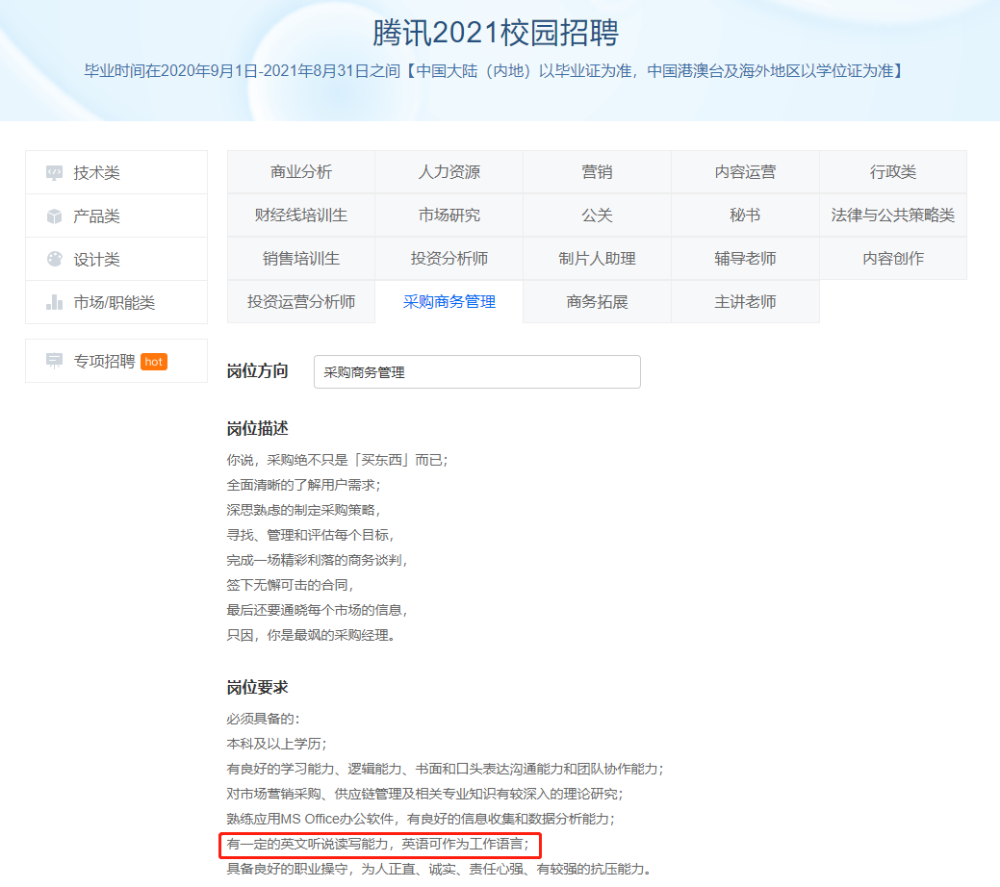Select the 制片人助理 position tab

point(597,259)
